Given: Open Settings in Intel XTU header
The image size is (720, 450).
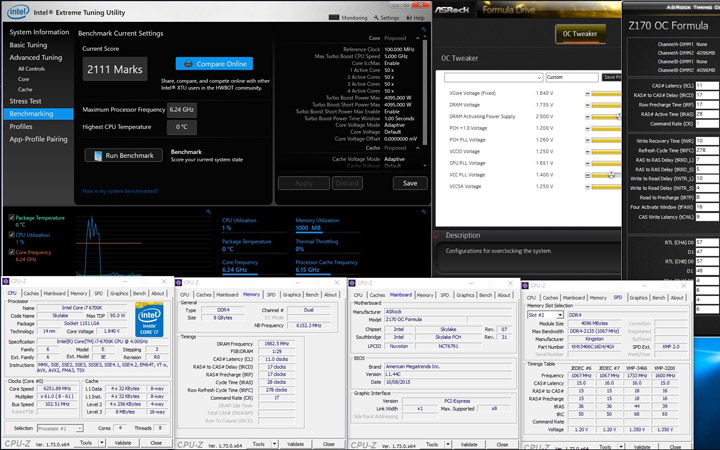Looking at the screenshot, I should (x=386, y=17).
